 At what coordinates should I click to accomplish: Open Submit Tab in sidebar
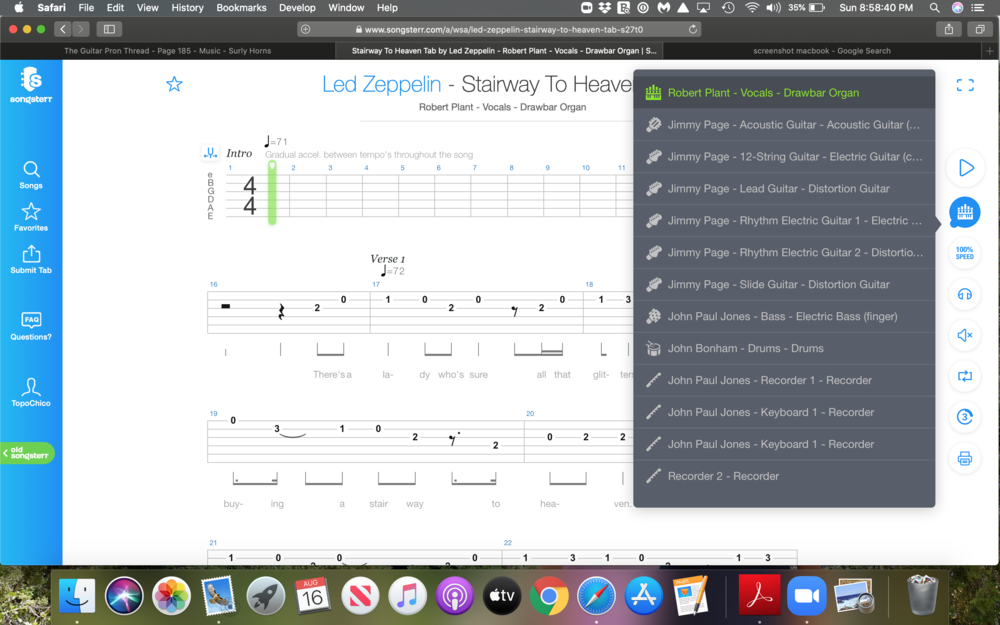point(31,259)
